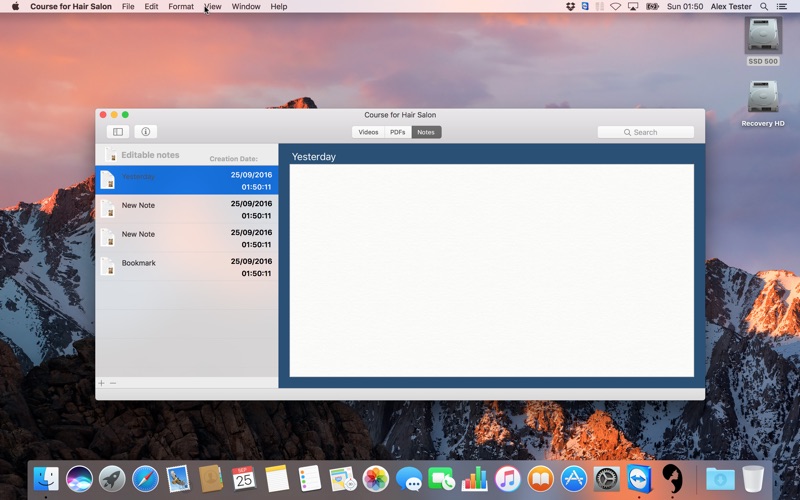Viewport: 800px width, 500px height.
Task: Switch to the PDFs tab
Action: (397, 132)
